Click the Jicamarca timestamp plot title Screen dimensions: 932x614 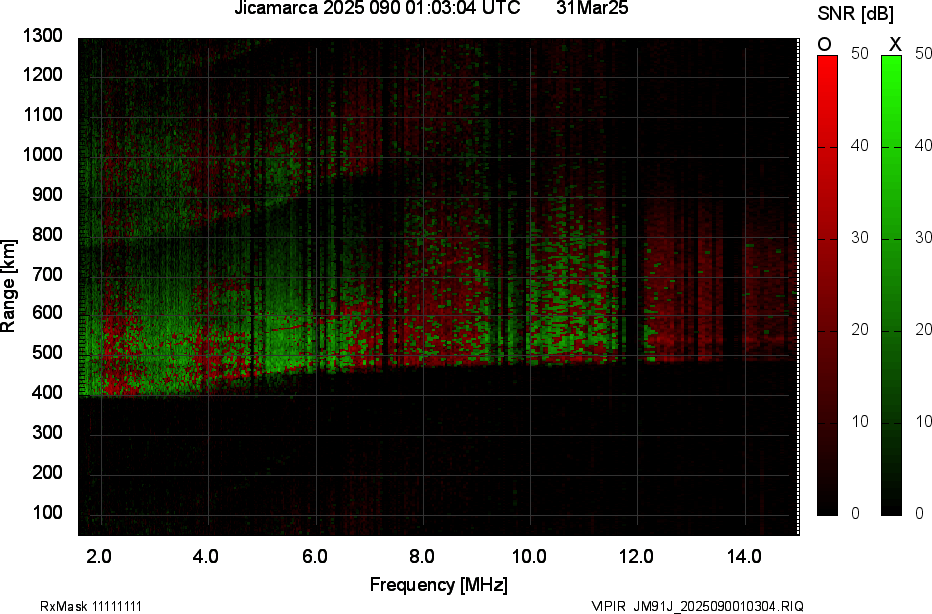(x=377, y=9)
